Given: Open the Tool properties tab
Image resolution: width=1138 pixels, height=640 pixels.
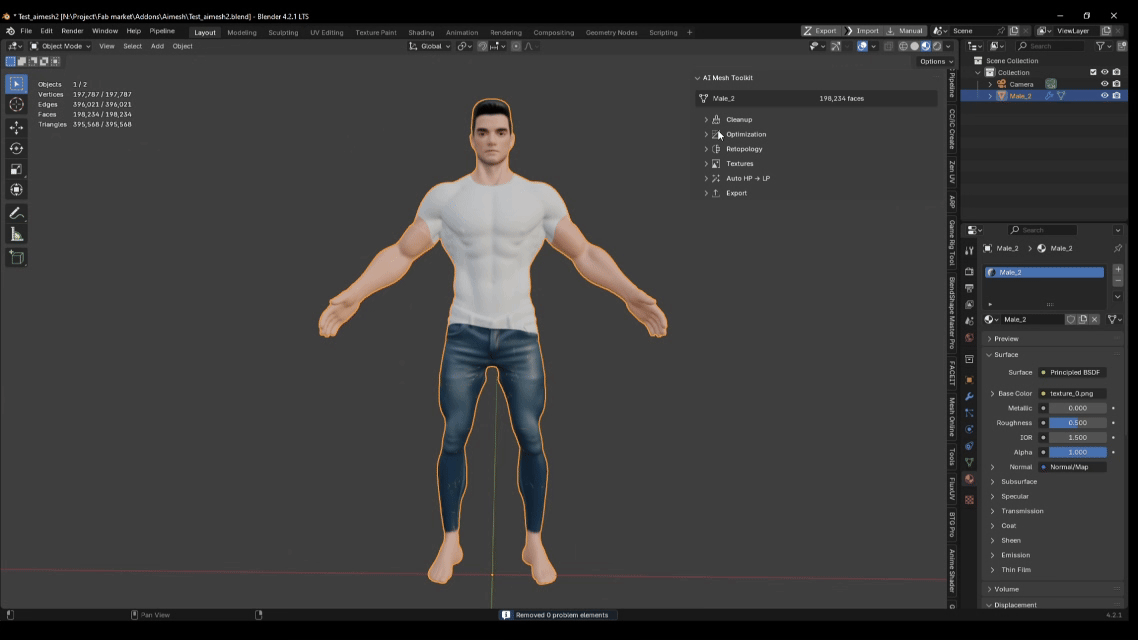Looking at the screenshot, I should click(x=970, y=251).
